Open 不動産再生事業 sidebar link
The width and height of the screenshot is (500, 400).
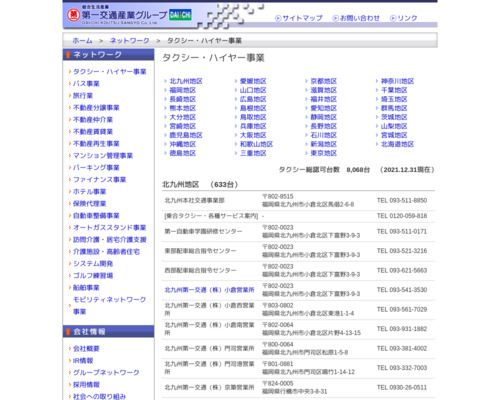[x=96, y=144]
